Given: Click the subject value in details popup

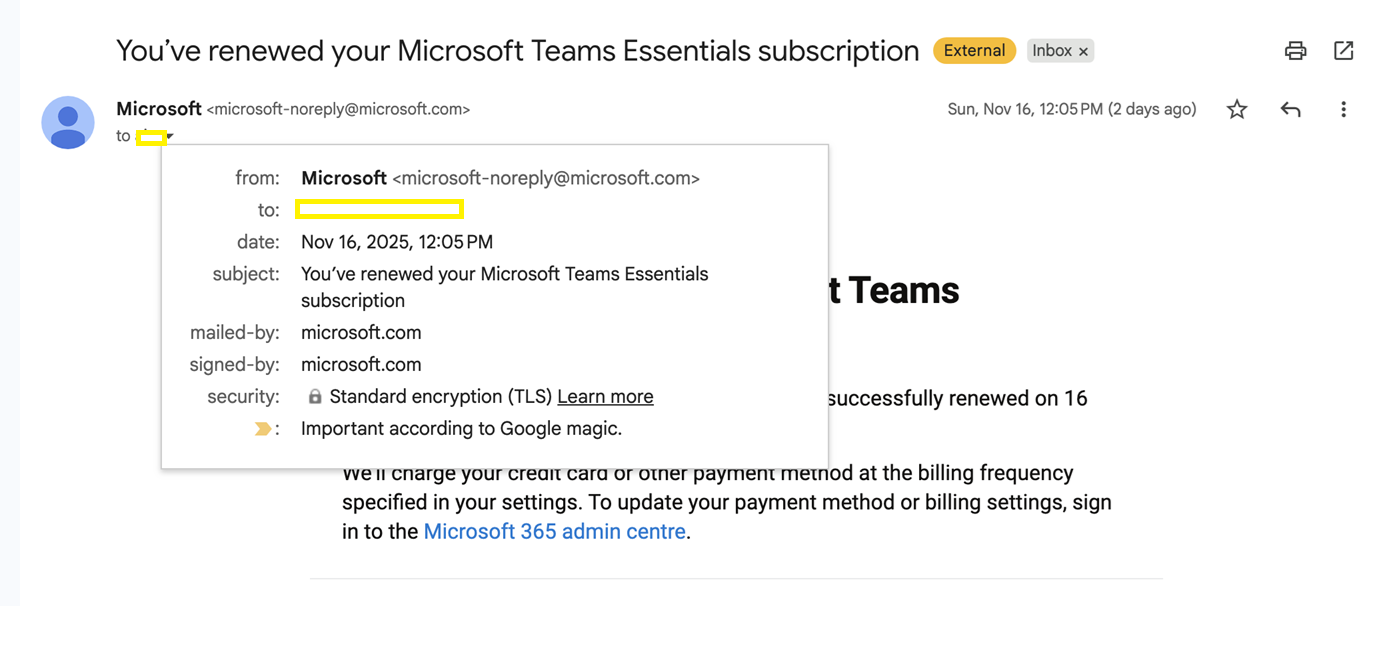Looking at the screenshot, I should [504, 287].
